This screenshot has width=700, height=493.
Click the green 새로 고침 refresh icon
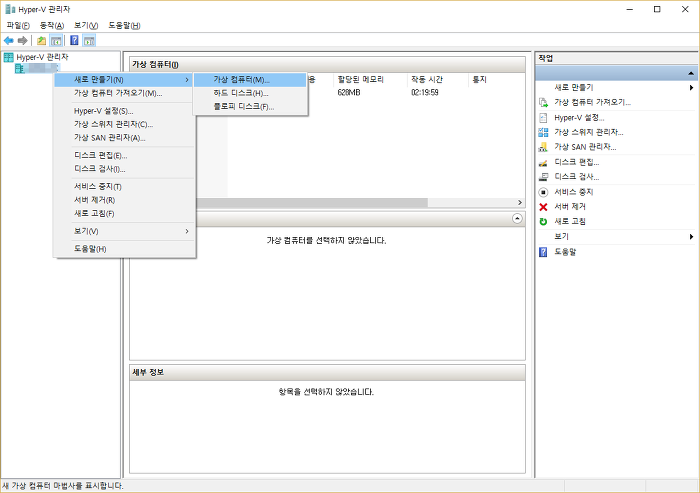pyautogui.click(x=543, y=221)
